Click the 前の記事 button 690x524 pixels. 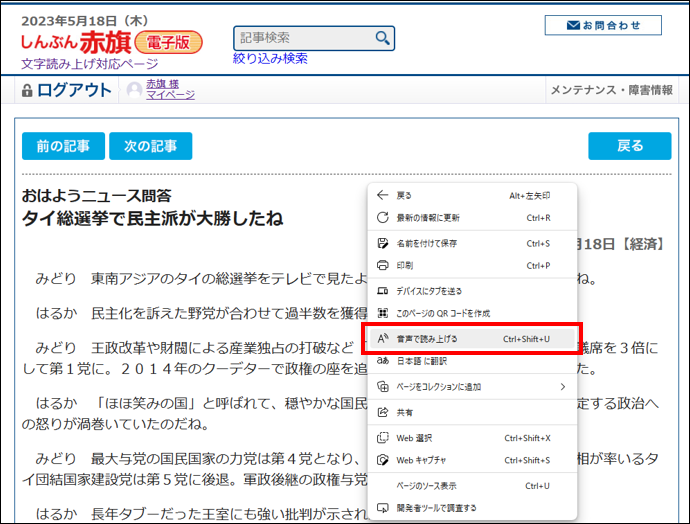click(x=63, y=146)
